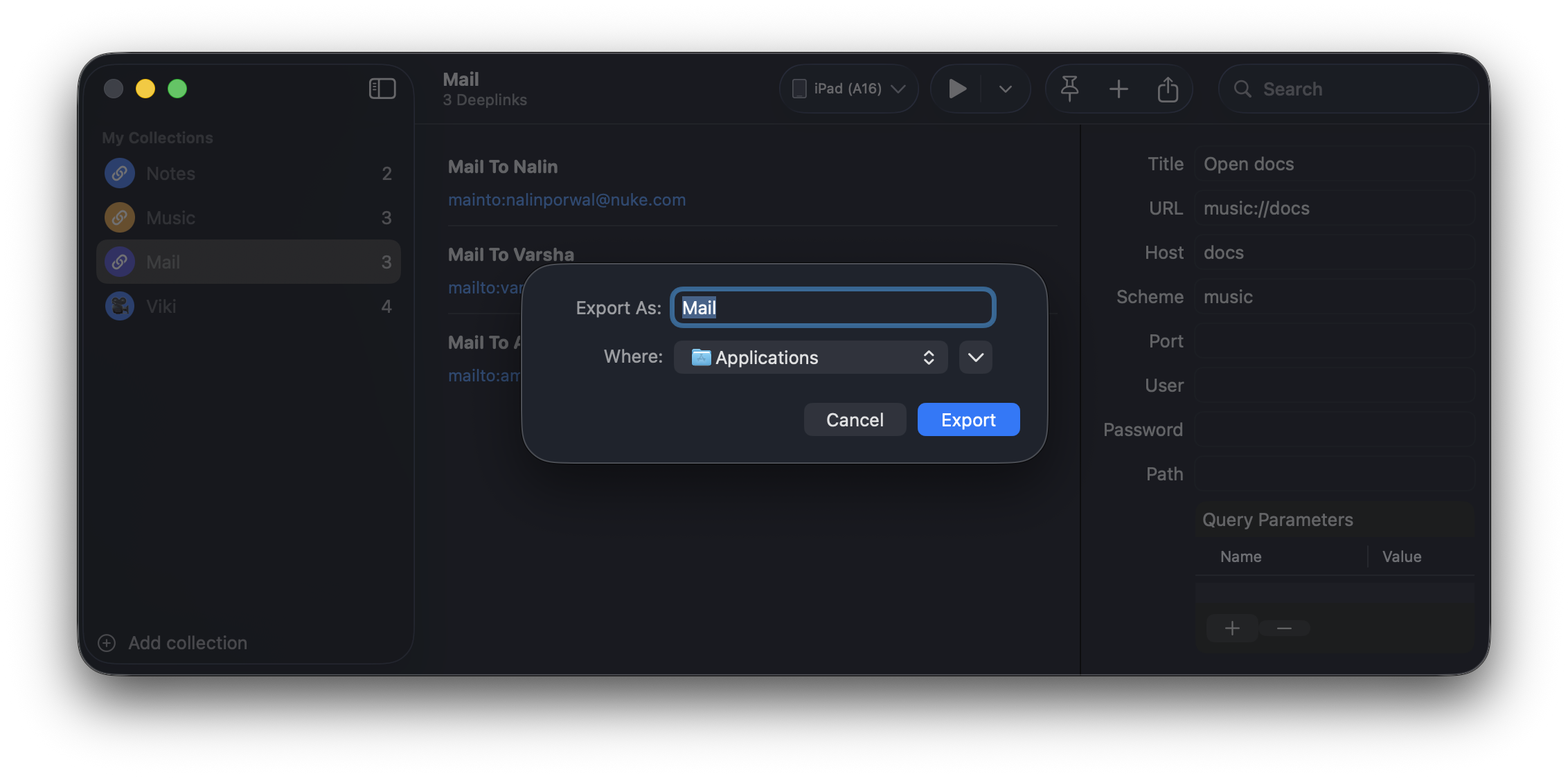Open the mainto:nalinporwal@nuke.com link
Viewport: 1568px width, 778px height.
click(x=567, y=200)
